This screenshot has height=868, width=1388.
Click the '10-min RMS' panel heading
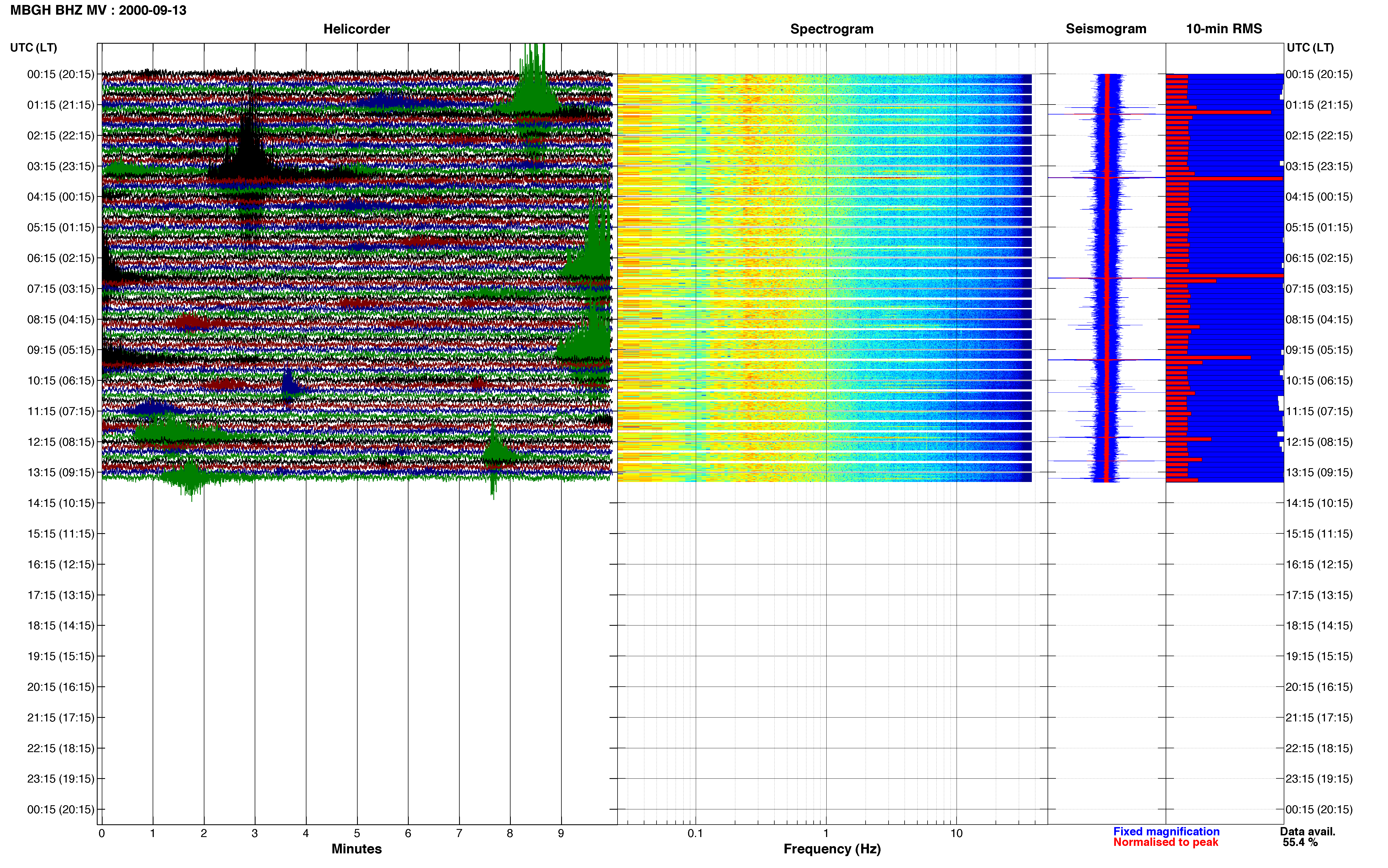1224,29
